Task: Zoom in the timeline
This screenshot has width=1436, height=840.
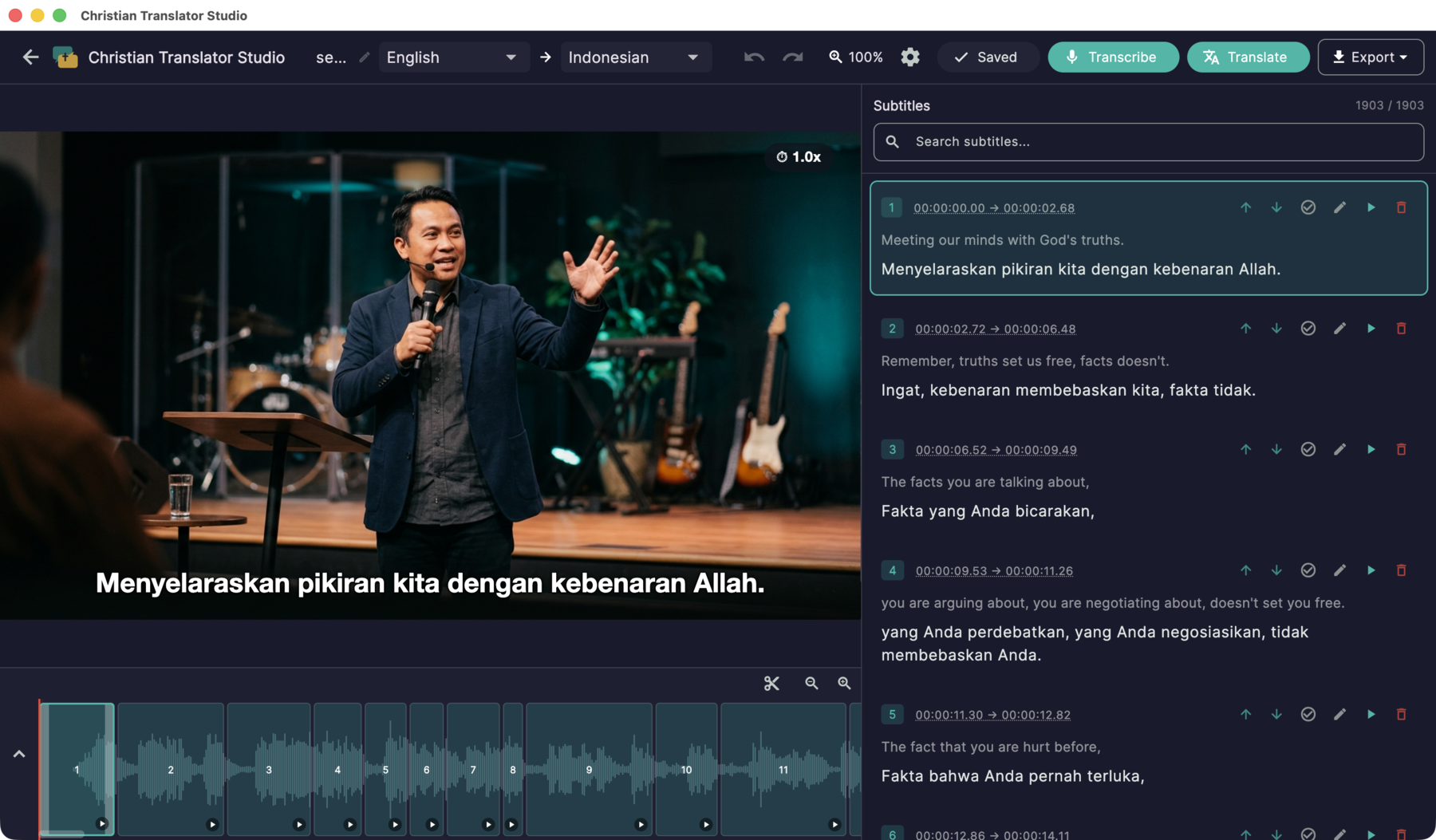Action: [x=844, y=684]
